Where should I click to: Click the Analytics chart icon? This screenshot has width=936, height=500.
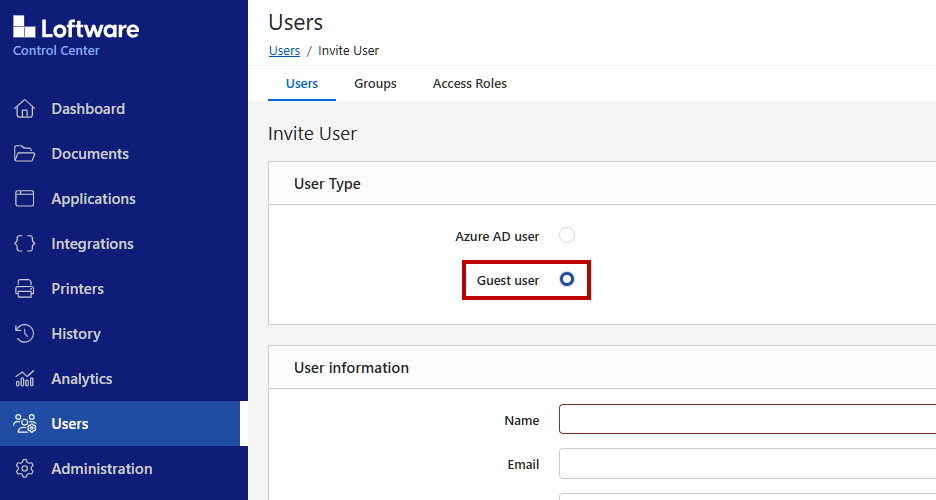coord(24,379)
